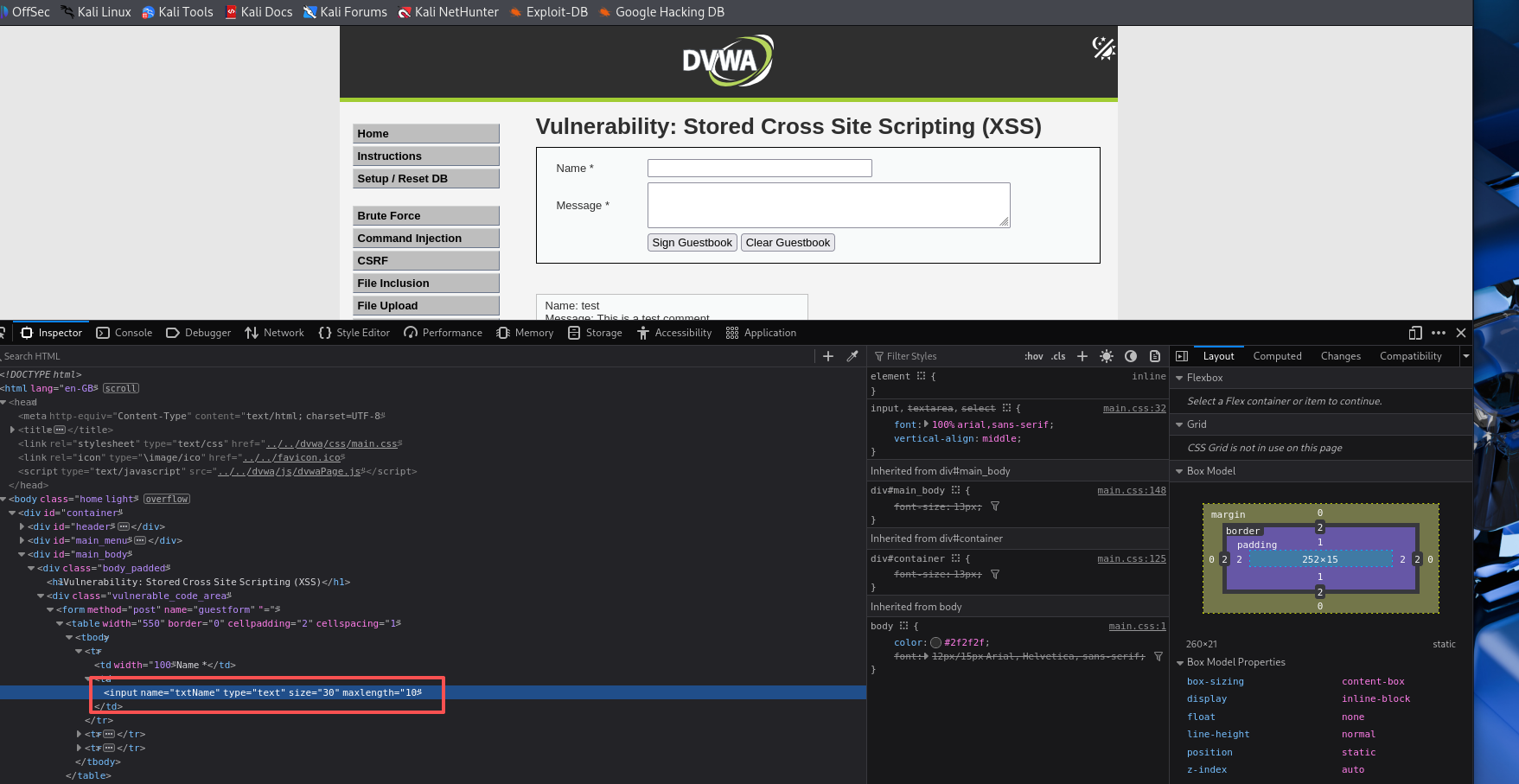Open Exploit-DB bookmark in bookmarks bar

(548, 12)
